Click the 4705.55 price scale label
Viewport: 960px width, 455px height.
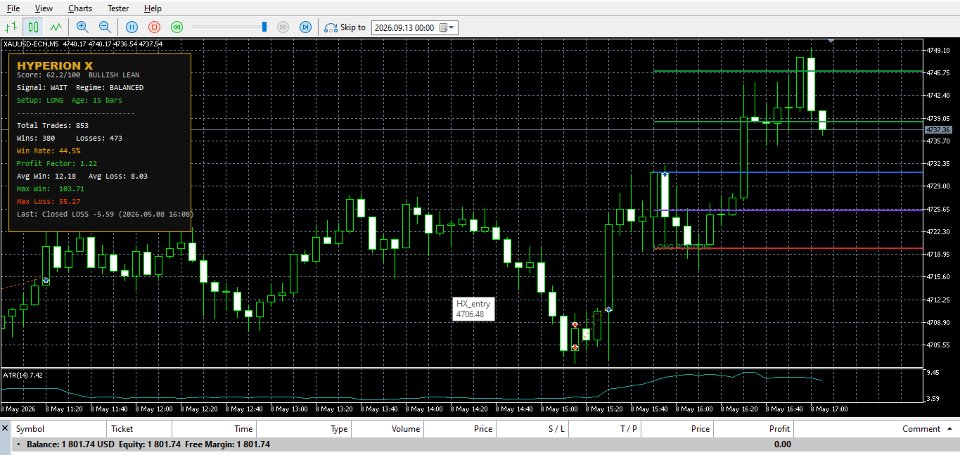coord(937,345)
